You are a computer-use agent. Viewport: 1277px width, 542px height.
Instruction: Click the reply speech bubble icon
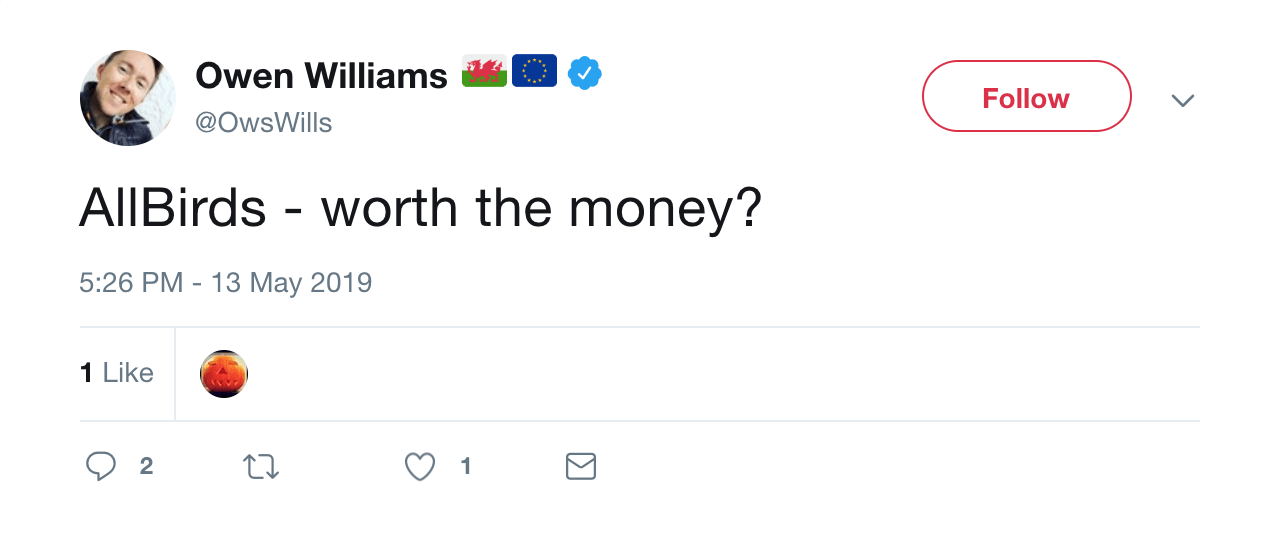point(101,466)
